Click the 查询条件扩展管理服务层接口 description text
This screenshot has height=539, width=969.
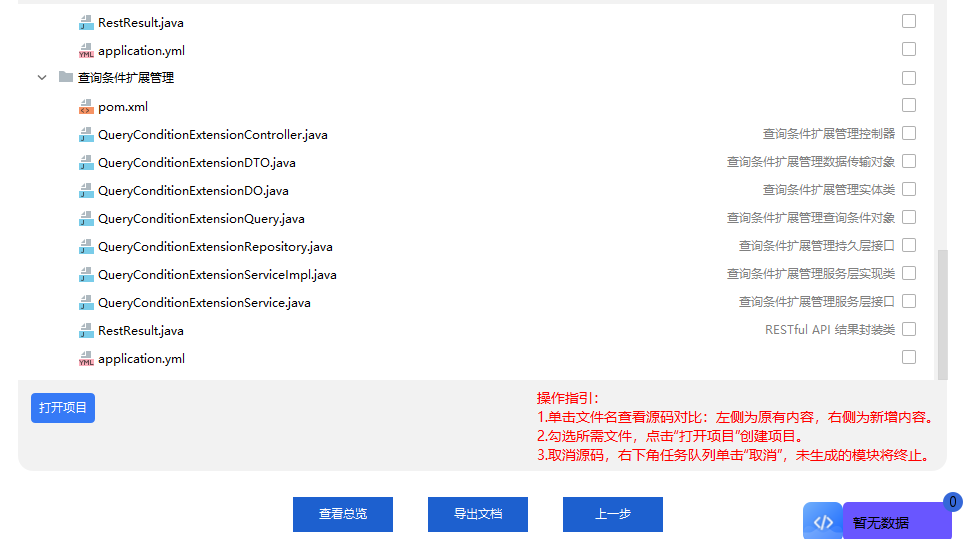click(817, 302)
